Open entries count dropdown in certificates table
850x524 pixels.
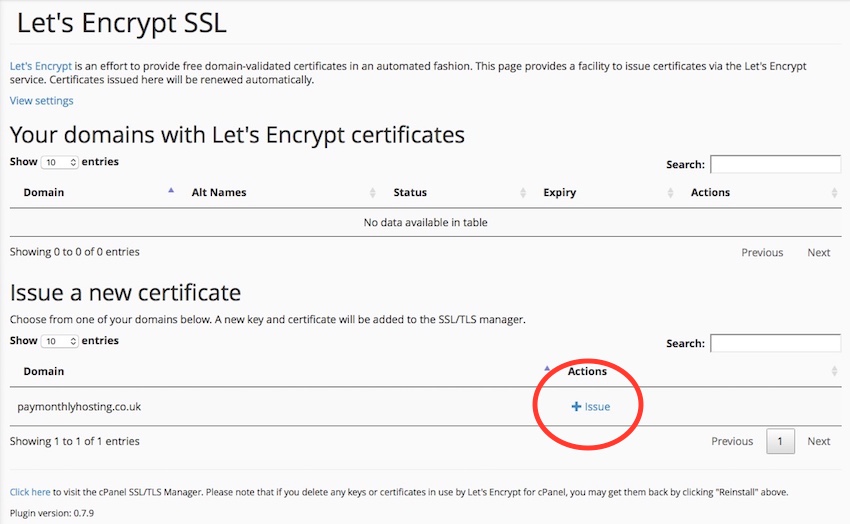60,162
